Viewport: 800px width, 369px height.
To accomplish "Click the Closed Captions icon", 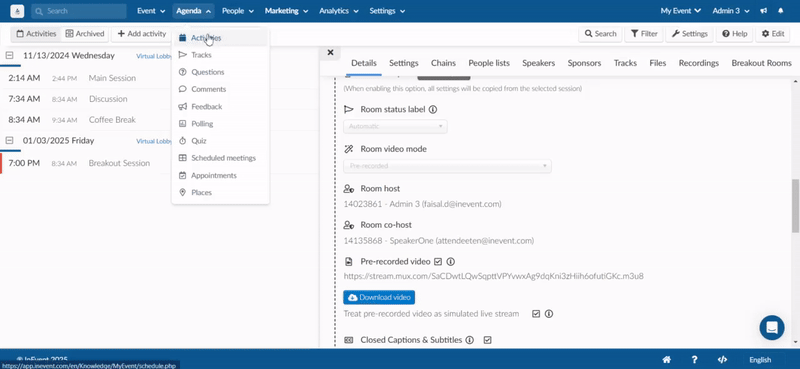I will [349, 340].
